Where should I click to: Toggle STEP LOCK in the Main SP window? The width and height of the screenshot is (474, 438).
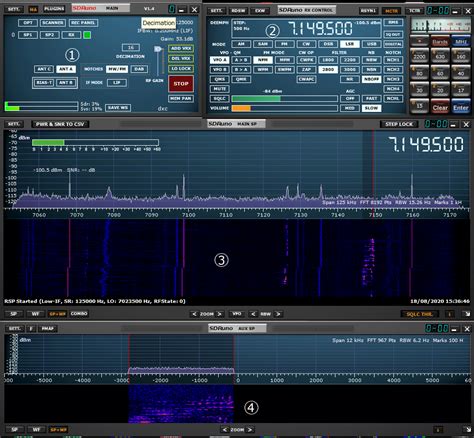click(399, 124)
